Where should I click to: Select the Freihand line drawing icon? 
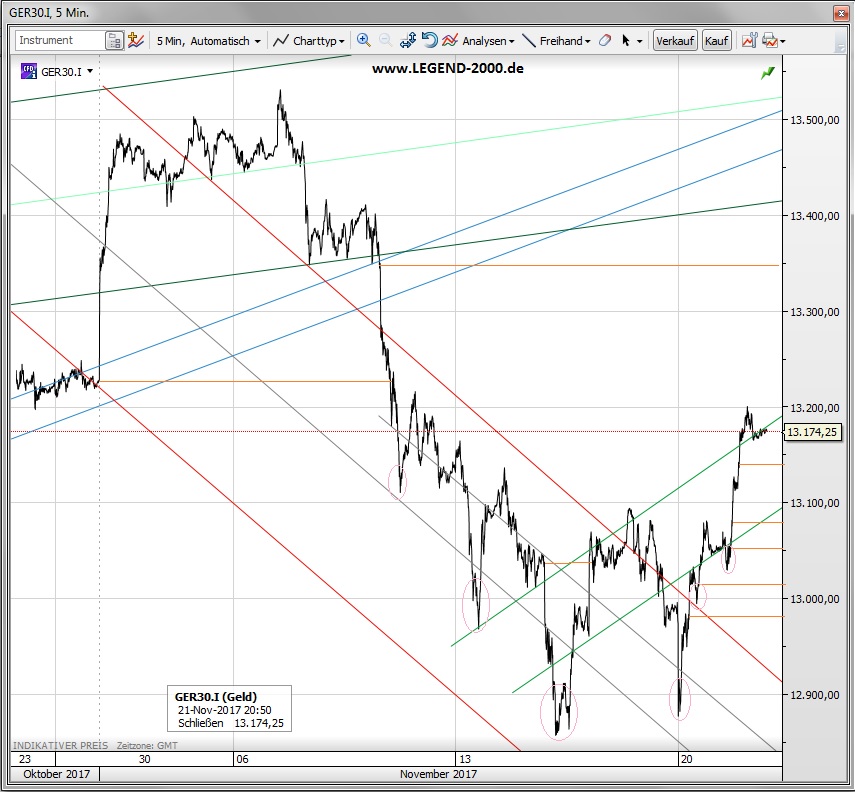[529, 40]
